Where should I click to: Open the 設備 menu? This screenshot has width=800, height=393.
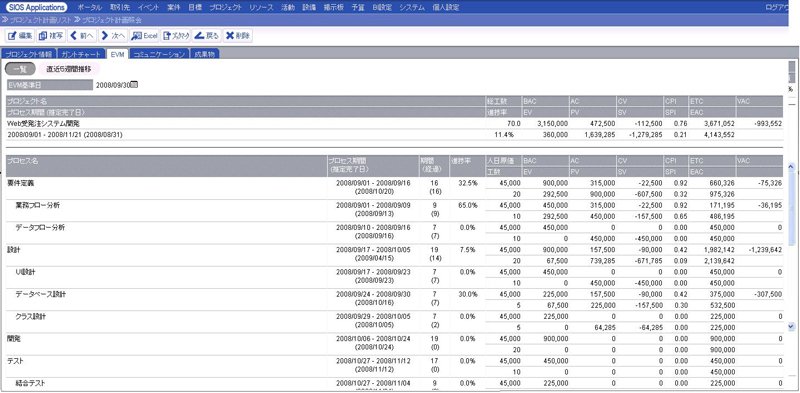[309, 8]
